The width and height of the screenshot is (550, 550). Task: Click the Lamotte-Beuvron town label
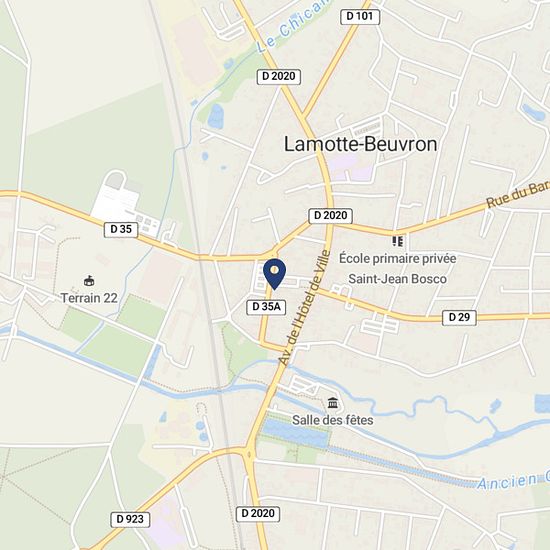(360, 144)
